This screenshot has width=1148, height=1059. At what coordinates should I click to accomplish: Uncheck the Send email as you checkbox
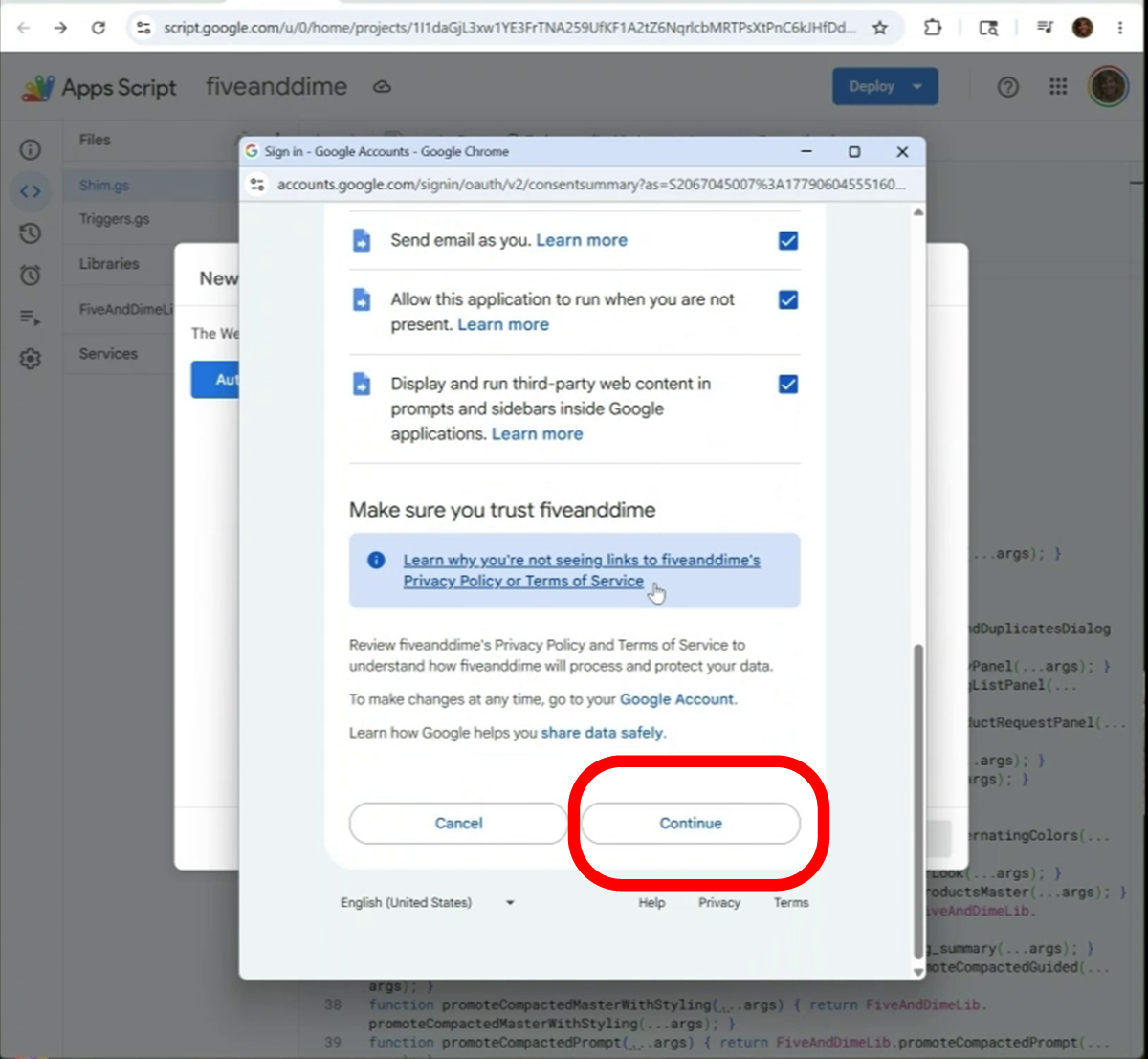pos(788,240)
